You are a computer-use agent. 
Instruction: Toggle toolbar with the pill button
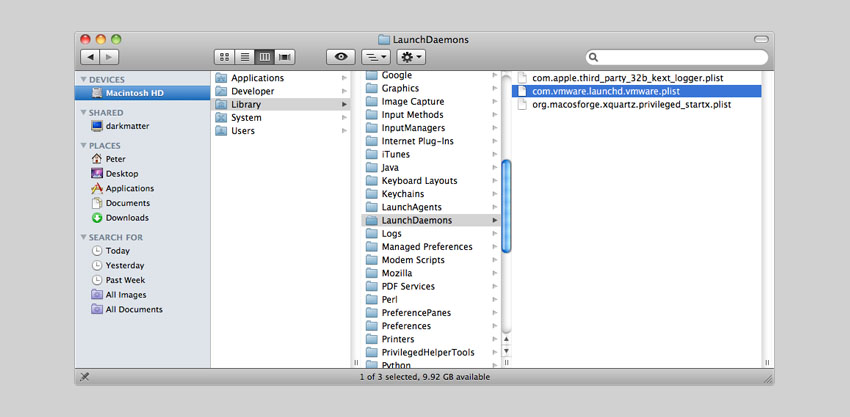[761, 39]
